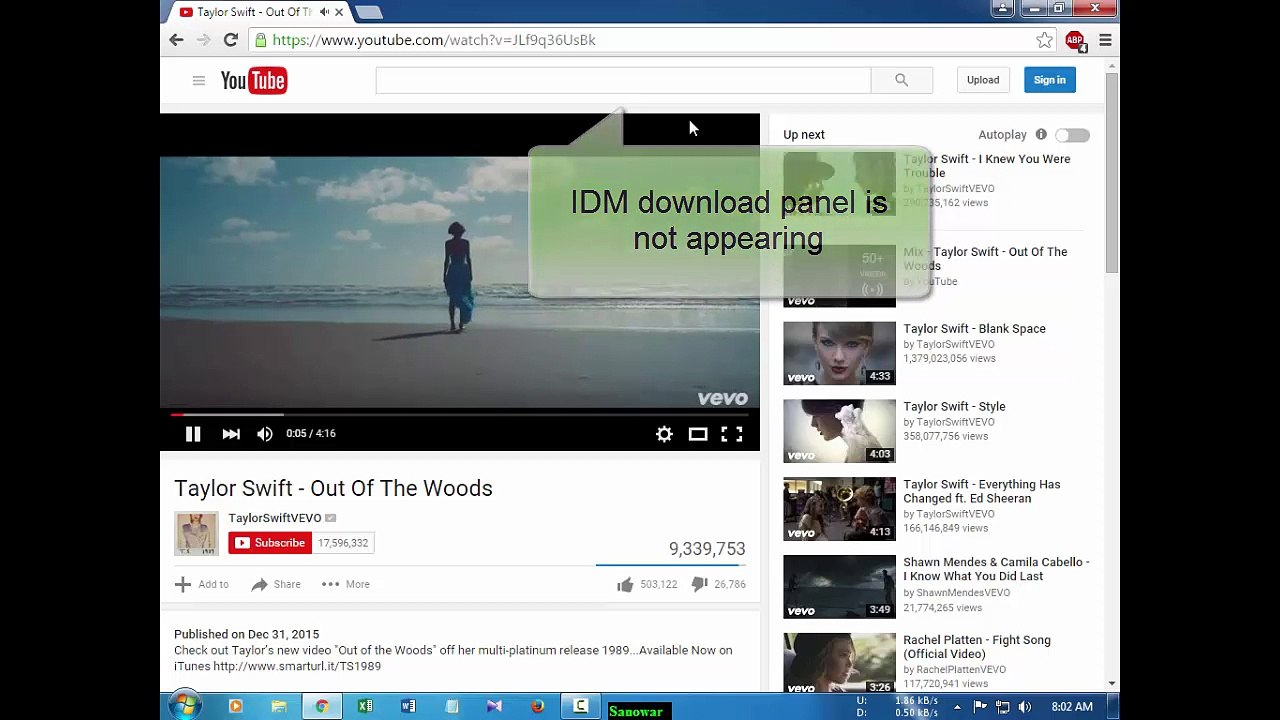Open RachelPlattenVEVO channel link

(961, 670)
